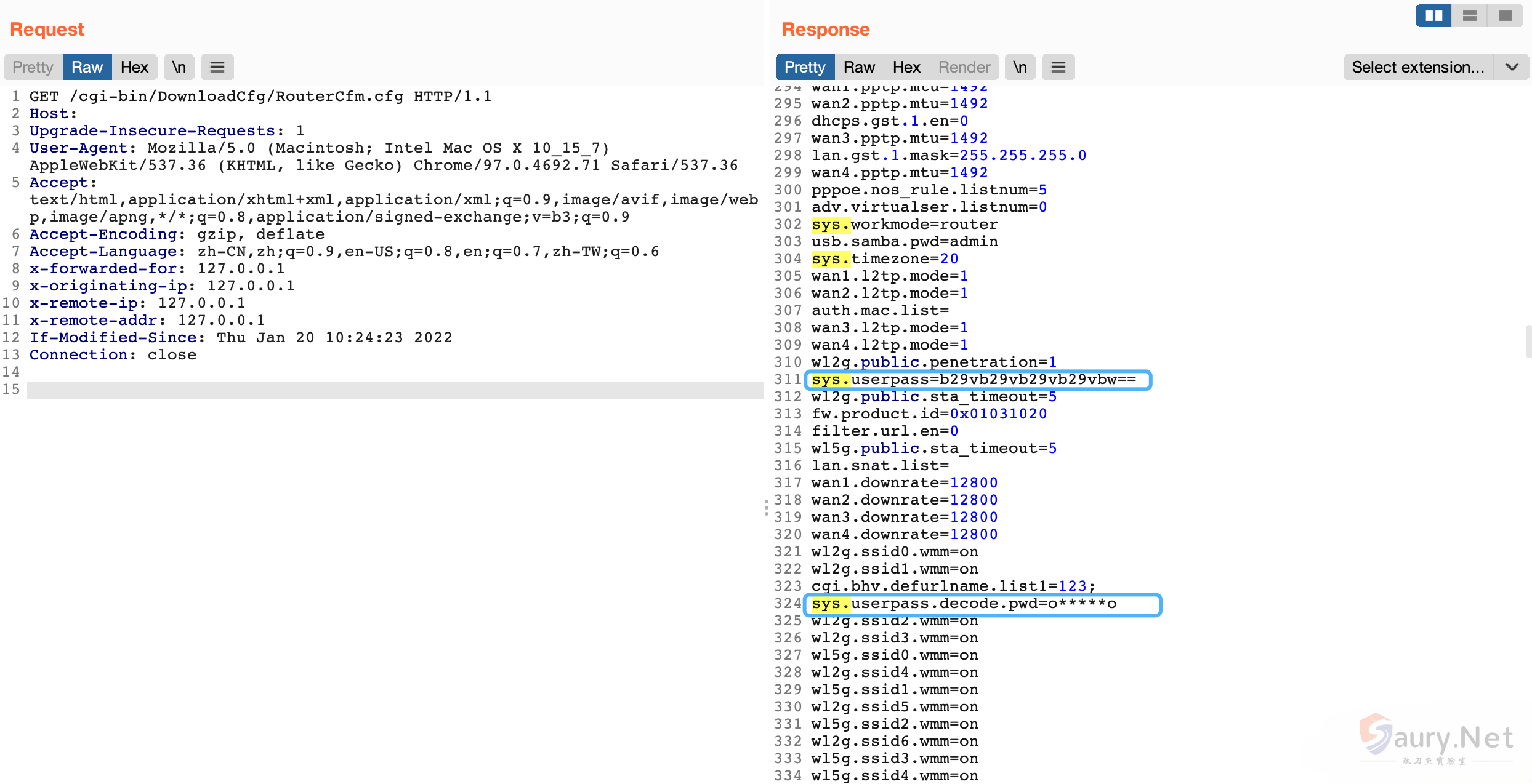This screenshot has height=784, width=1532.
Task: Toggle the Request pane \n non-printable characters button
Action: point(179,67)
